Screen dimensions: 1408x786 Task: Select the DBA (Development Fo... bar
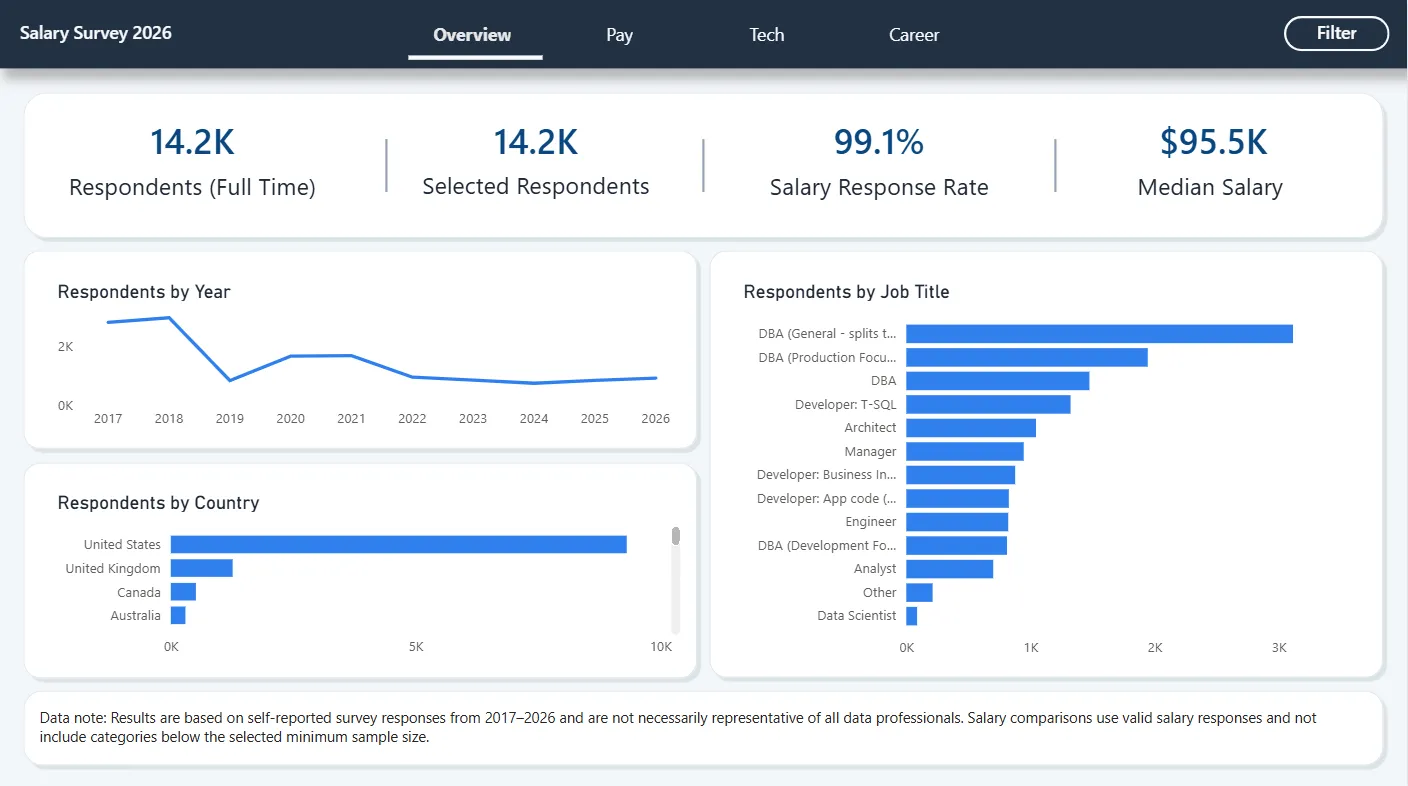tap(957, 545)
